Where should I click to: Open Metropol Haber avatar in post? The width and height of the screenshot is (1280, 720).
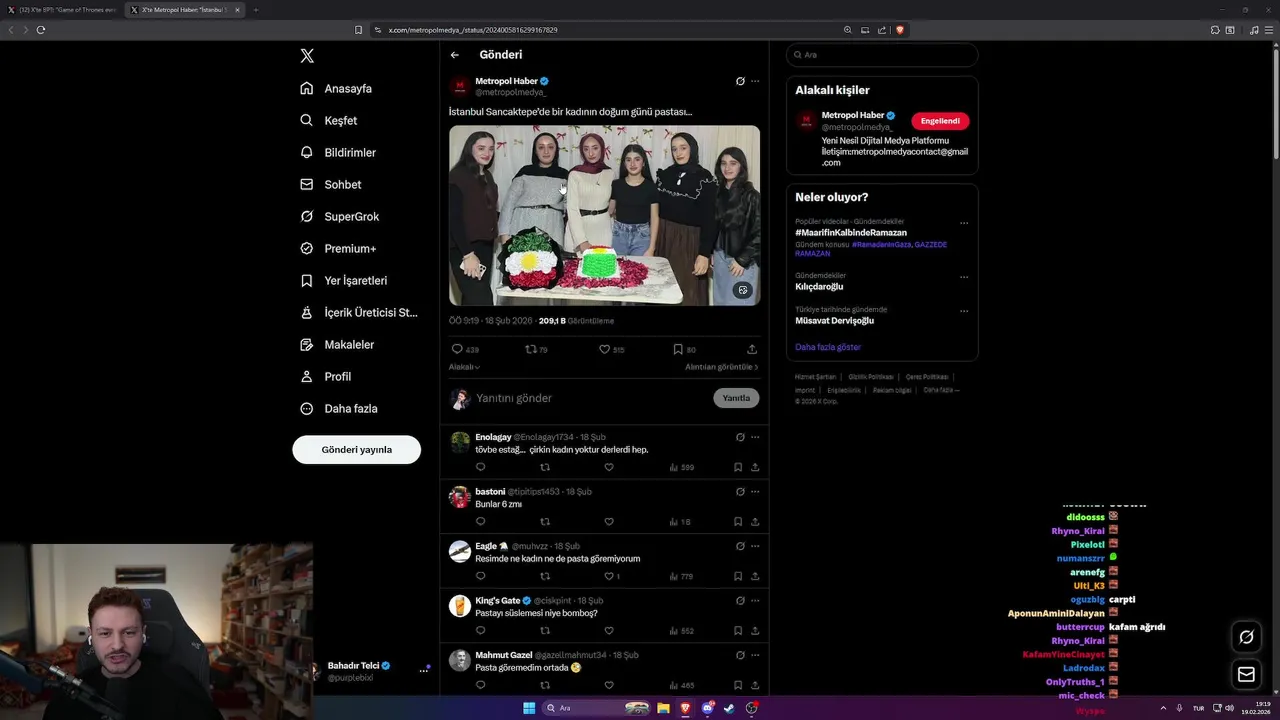(x=460, y=86)
